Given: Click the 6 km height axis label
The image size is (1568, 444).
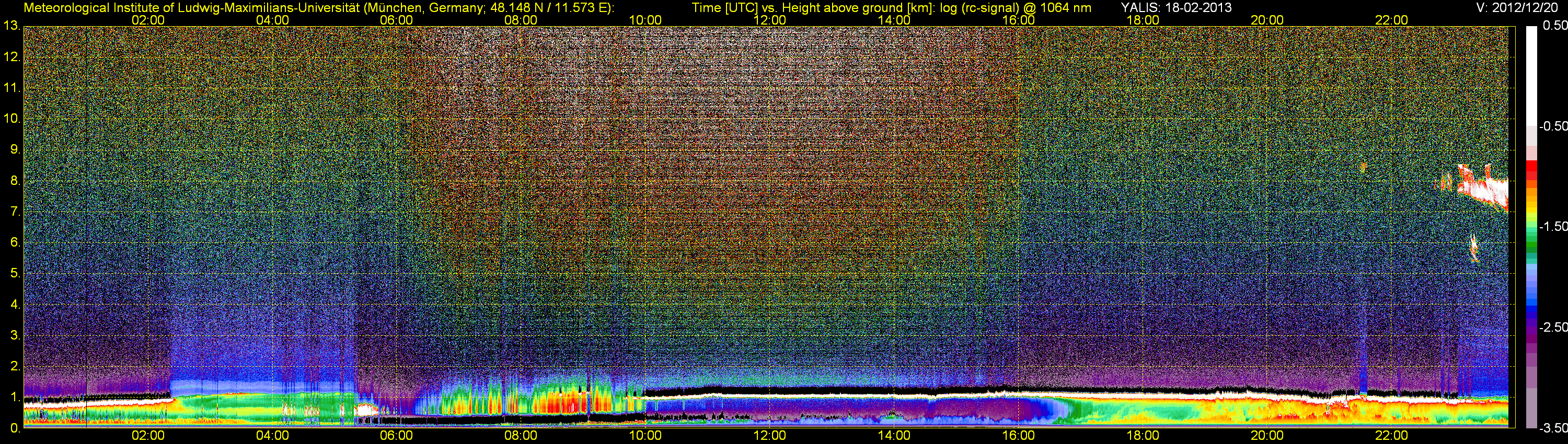Looking at the screenshot, I should [15, 243].
